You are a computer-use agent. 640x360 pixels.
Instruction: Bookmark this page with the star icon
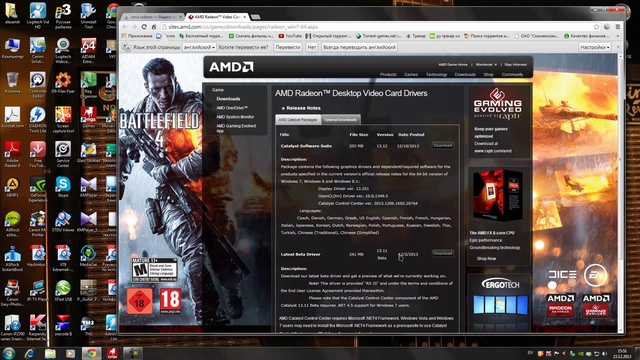pos(596,27)
